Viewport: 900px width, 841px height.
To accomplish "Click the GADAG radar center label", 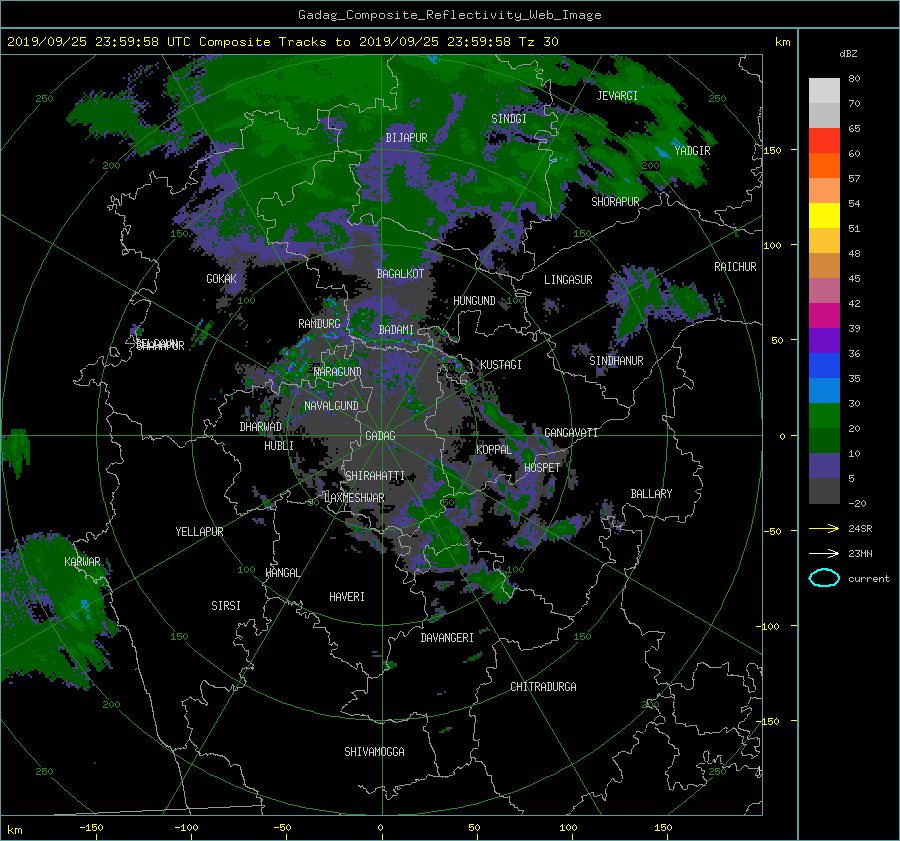I will 380,436.
